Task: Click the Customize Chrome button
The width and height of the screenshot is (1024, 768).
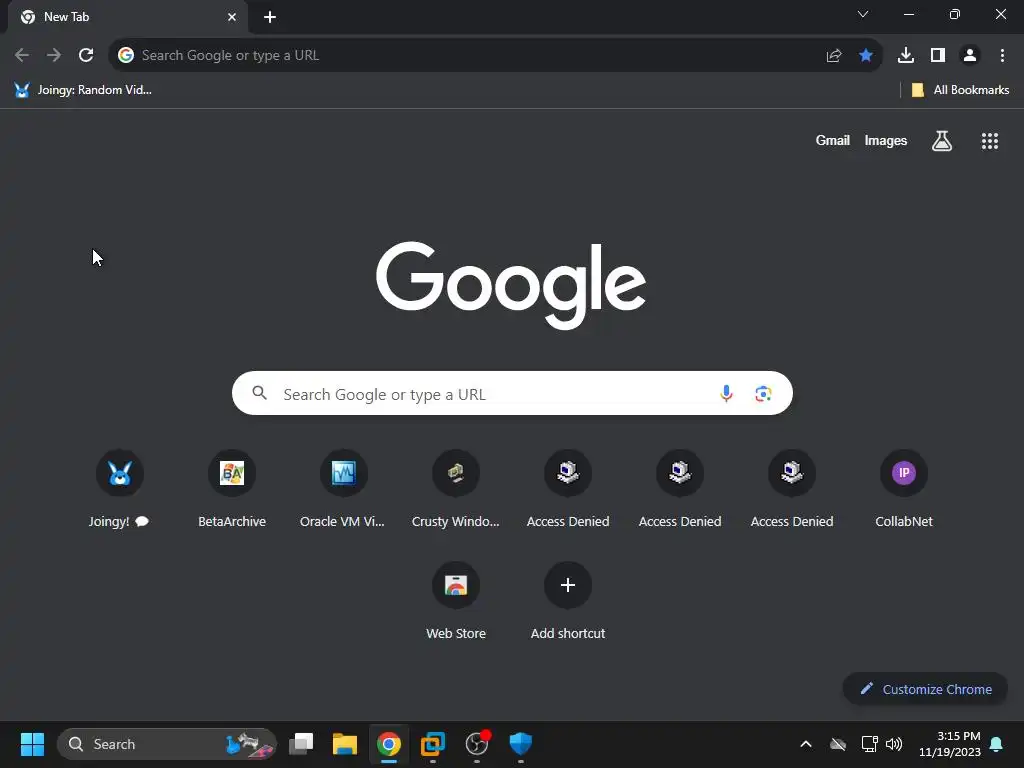Action: coord(925,689)
